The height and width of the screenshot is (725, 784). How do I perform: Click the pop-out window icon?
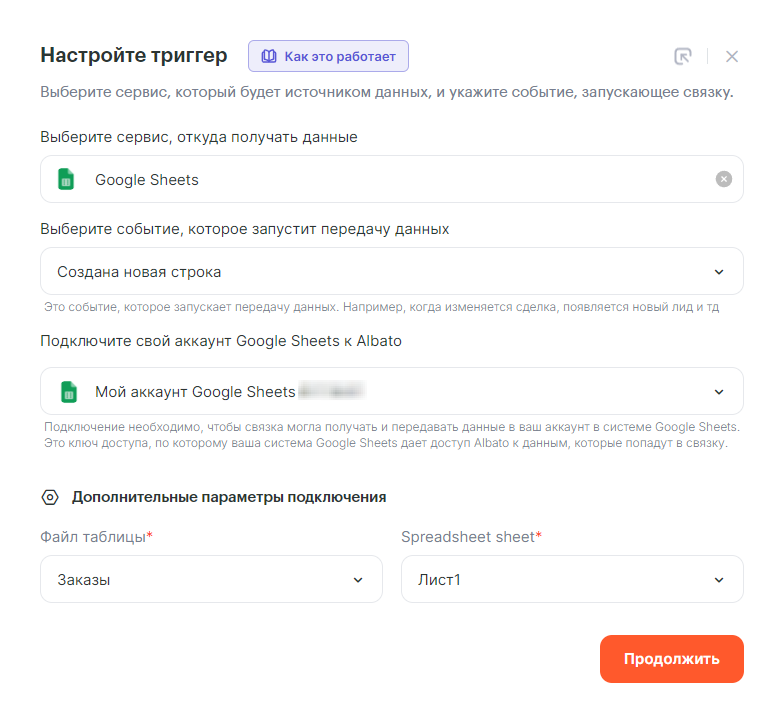coord(683,56)
